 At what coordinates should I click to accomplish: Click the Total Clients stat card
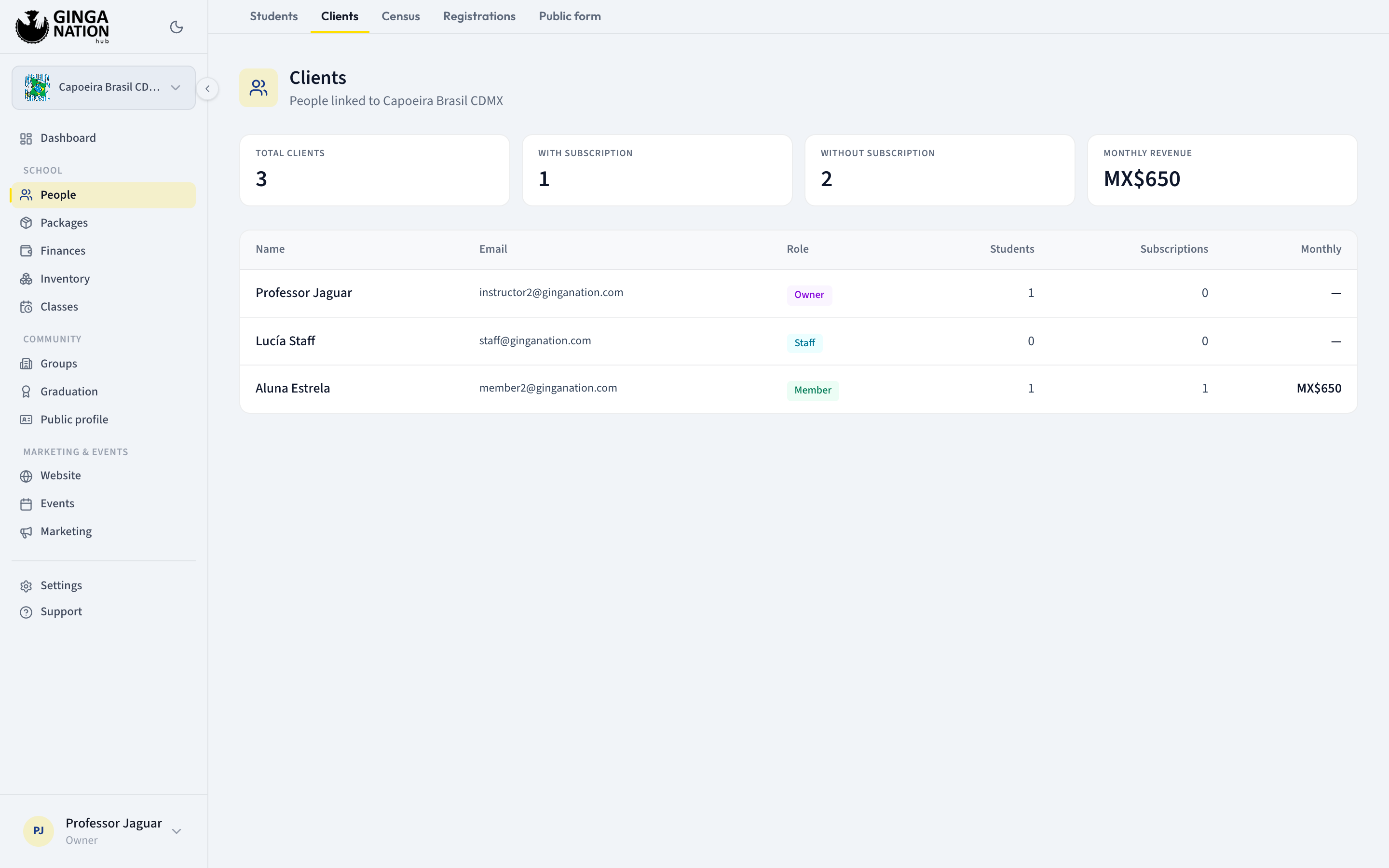pos(375,171)
